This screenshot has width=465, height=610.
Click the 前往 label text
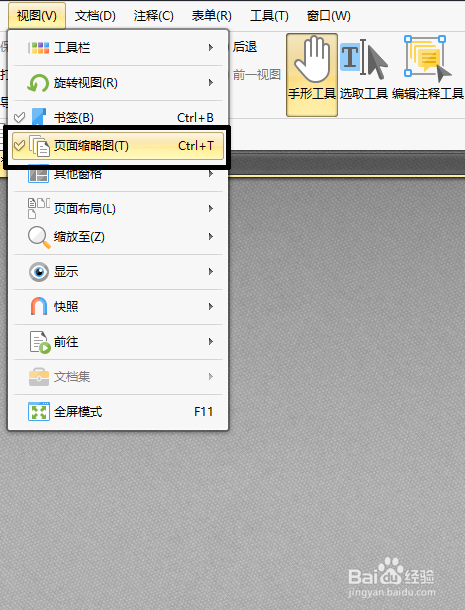pyautogui.click(x=66, y=342)
